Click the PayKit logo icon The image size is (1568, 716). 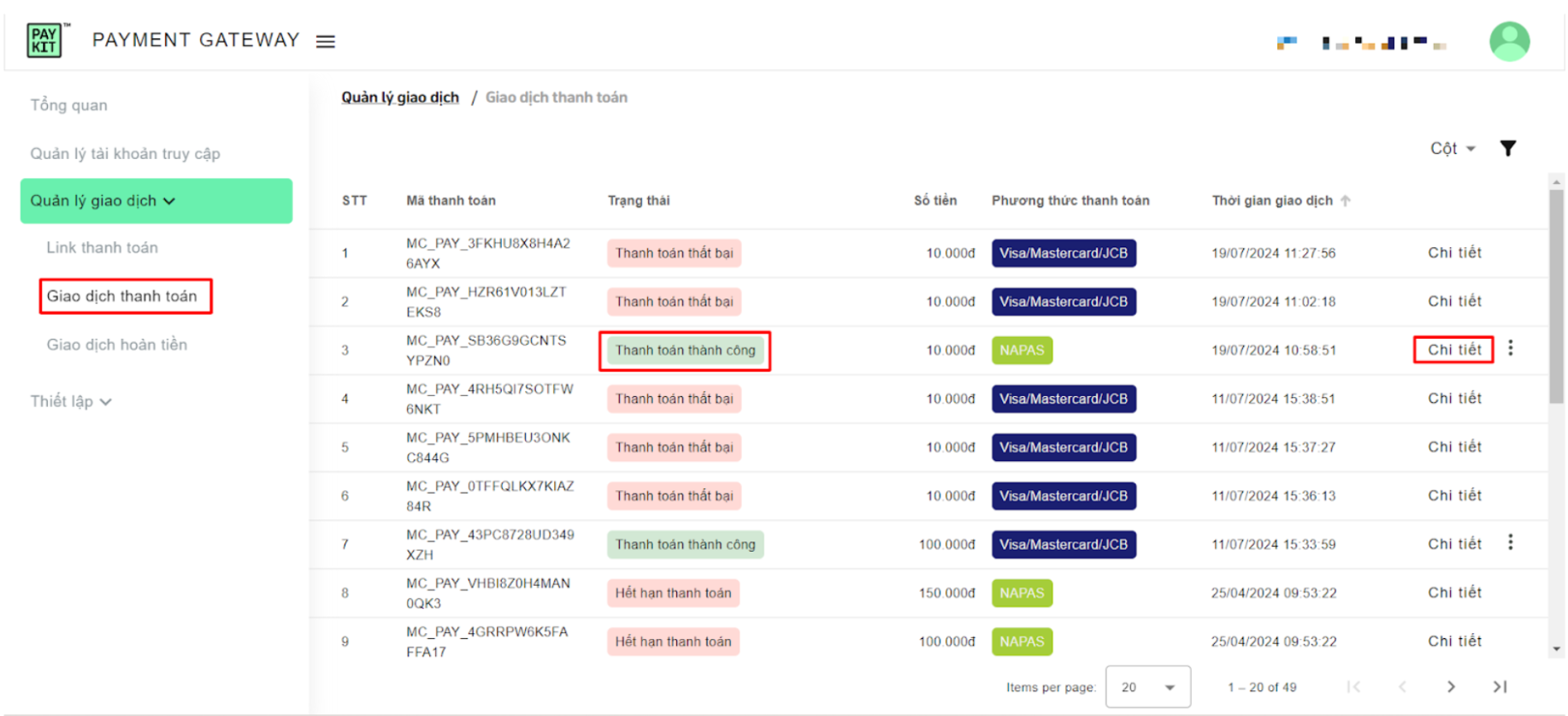44,40
